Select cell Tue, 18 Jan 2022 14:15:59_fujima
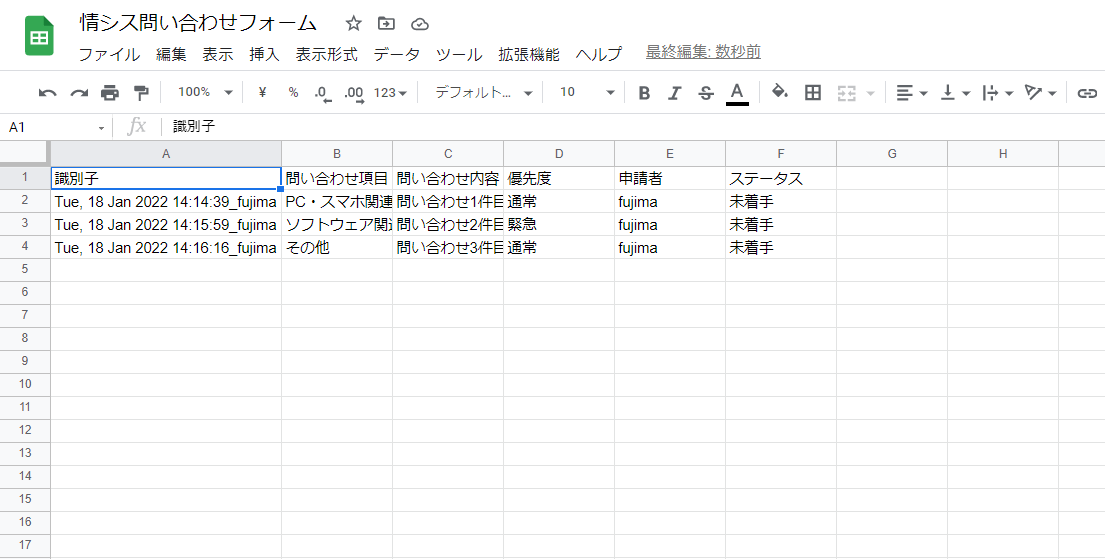 click(x=166, y=225)
